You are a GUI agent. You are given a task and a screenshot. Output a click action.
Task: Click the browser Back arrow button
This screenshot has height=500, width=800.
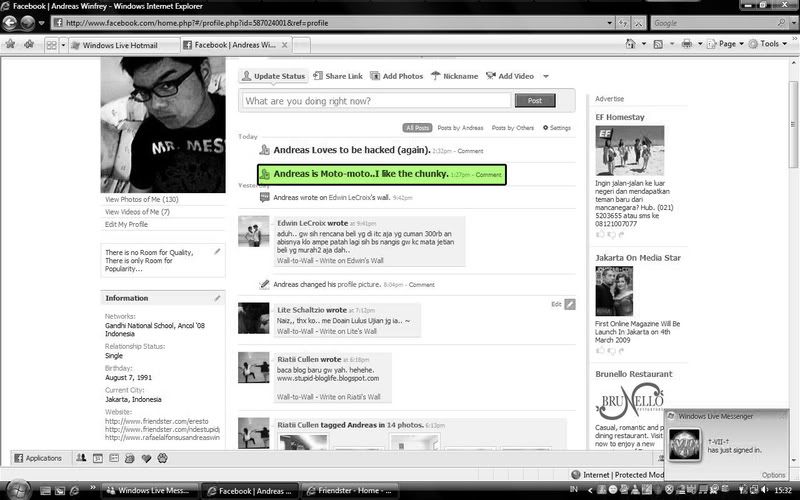pos(13,22)
